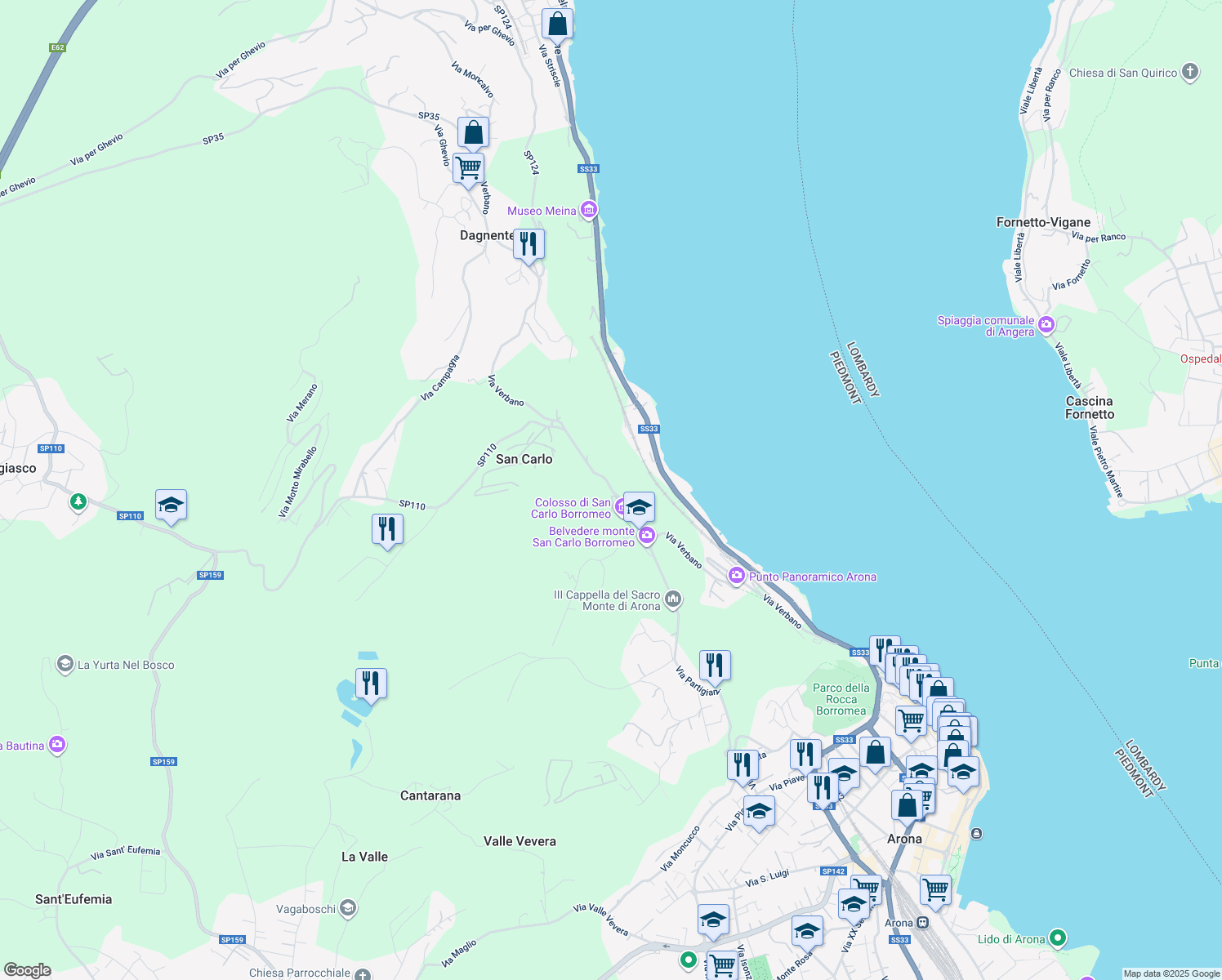Image resolution: width=1222 pixels, height=980 pixels.
Task: Select the Parco della Rocca Borromea label
Action: [x=841, y=699]
